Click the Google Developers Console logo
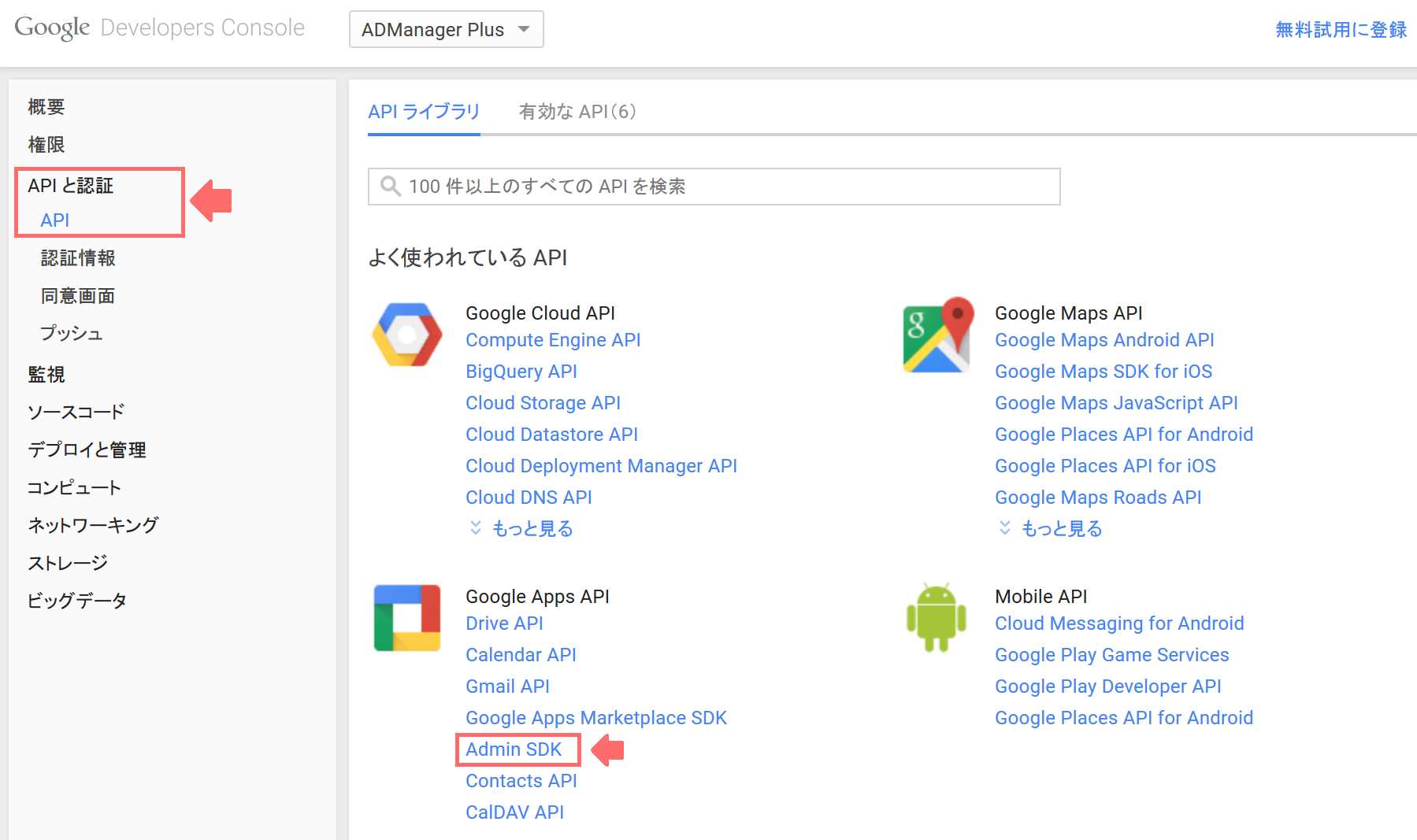1417x840 pixels. tap(161, 27)
